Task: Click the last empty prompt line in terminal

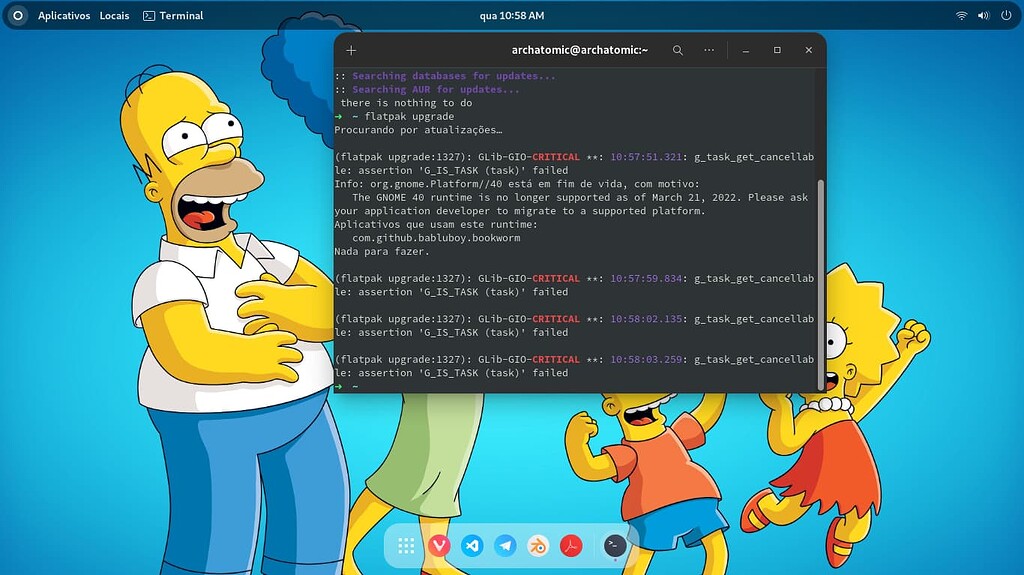Action: 576,386
